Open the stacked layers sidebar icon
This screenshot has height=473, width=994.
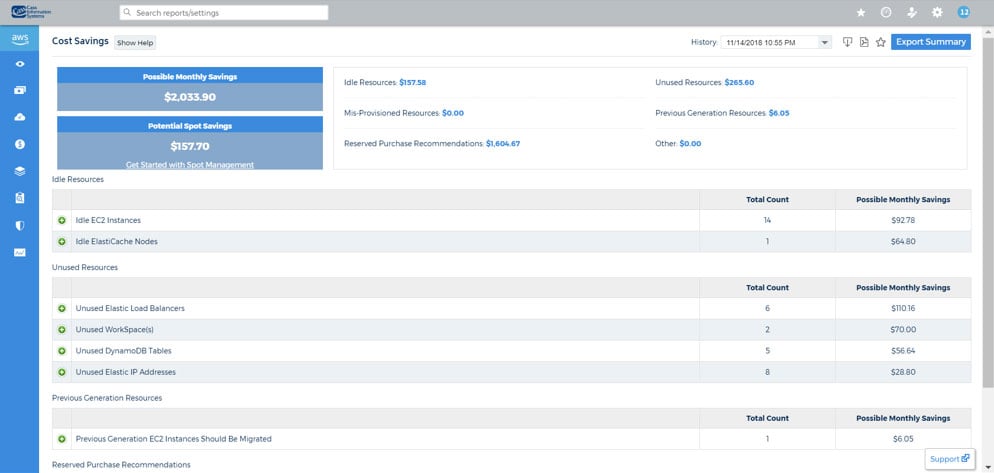pos(20,171)
